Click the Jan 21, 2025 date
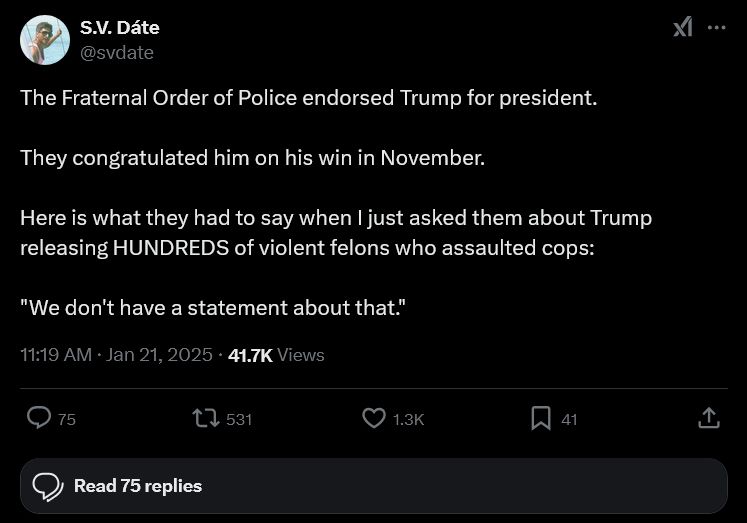This screenshot has width=747, height=523. tap(160, 355)
